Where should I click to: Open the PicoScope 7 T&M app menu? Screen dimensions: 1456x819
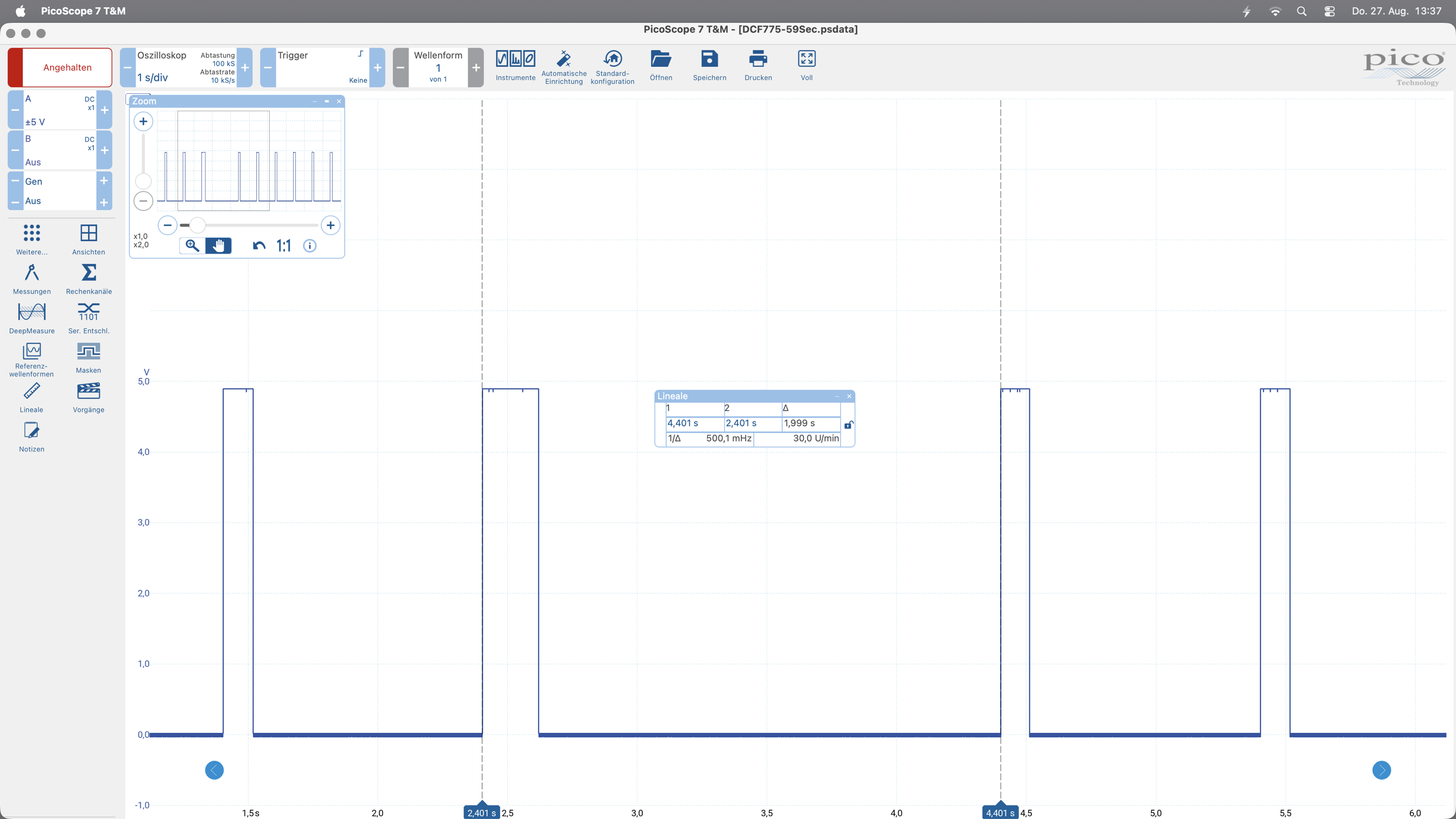click(83, 11)
